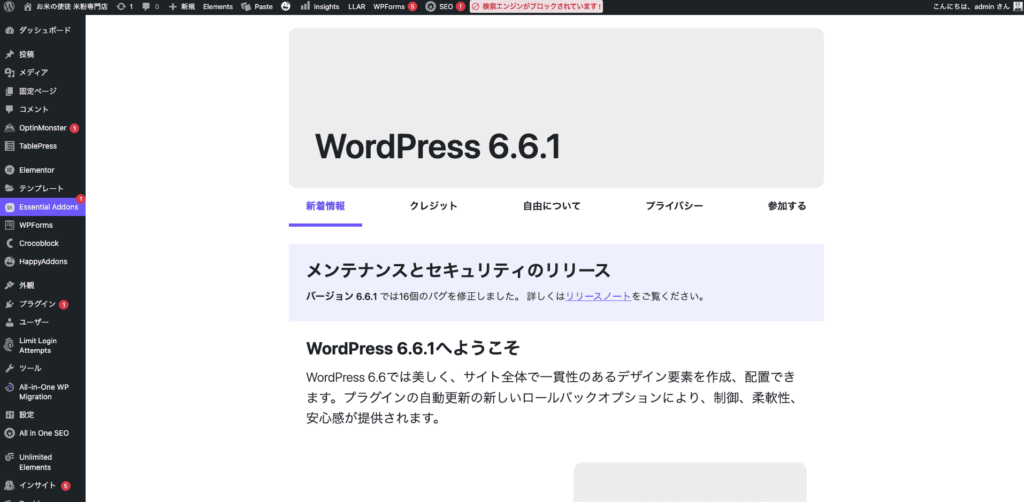Viewport: 1024px width, 502px height.
Task: Switch to the クレジット tab
Action: 434,206
